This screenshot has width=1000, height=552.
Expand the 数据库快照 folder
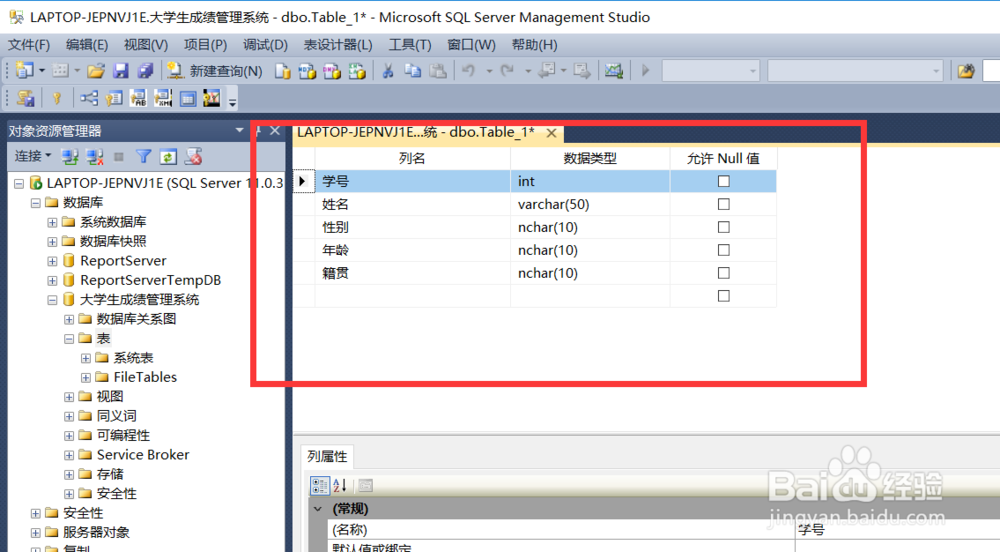coord(52,242)
